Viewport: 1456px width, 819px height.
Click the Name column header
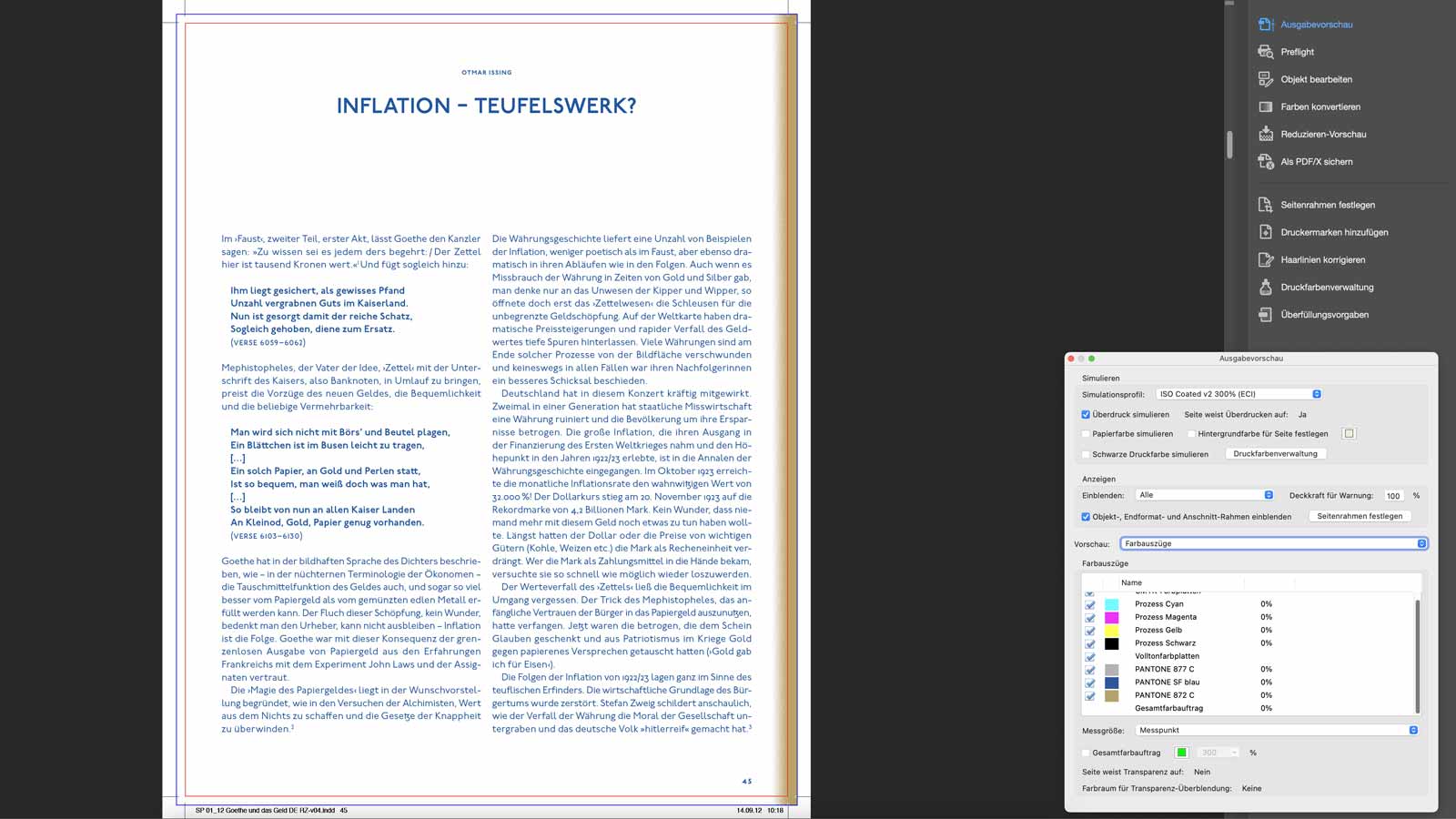(x=1131, y=582)
